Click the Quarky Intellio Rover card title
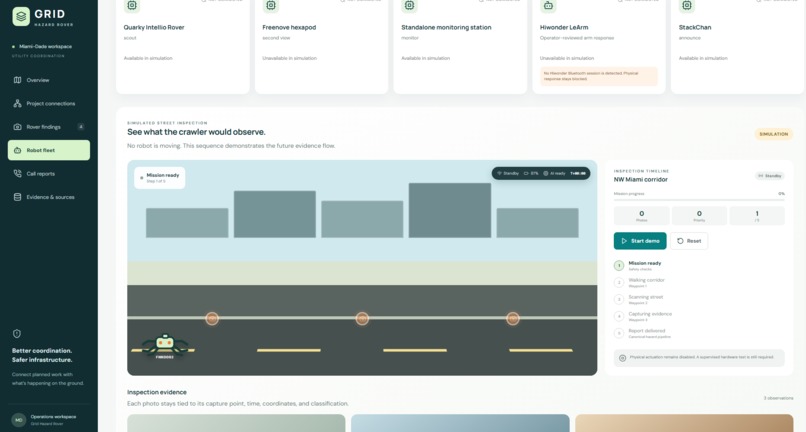 154,27
